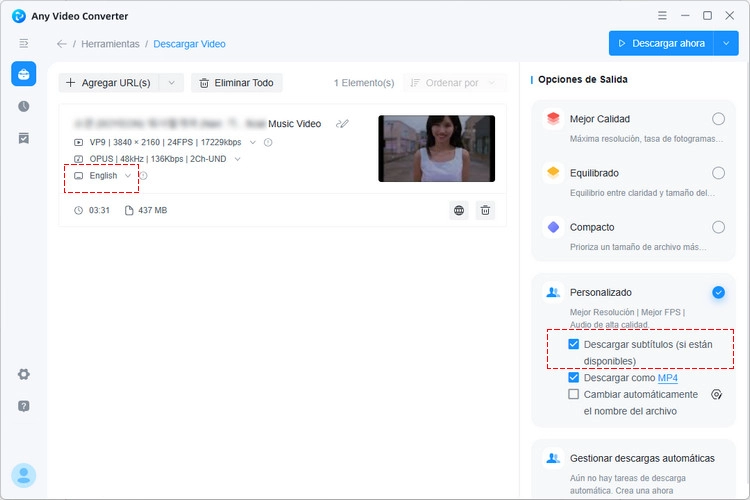750x500 pixels.
Task: Click the Any Video Converter logo
Action: 19,16
